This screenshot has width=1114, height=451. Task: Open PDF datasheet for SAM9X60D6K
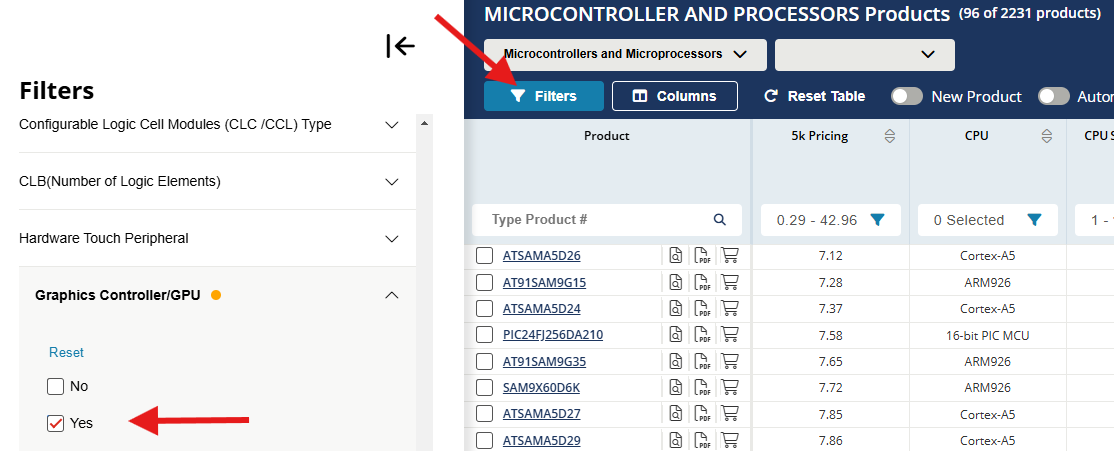pyautogui.click(x=702, y=388)
